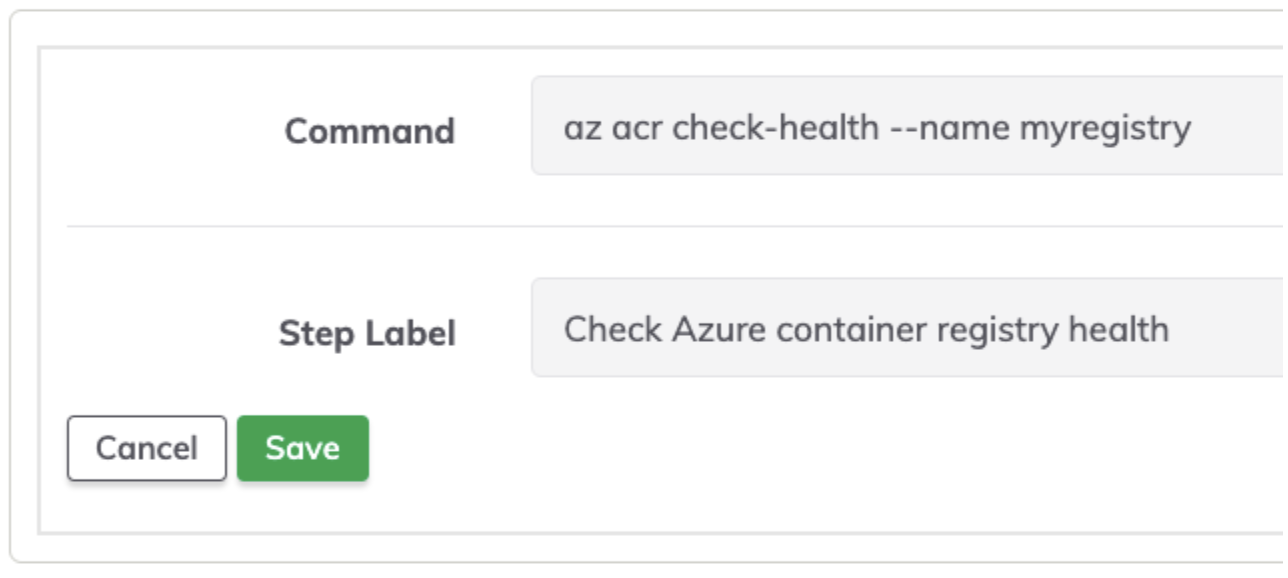
Task: Click end of Step Label text after health
Action: pos(1171,328)
